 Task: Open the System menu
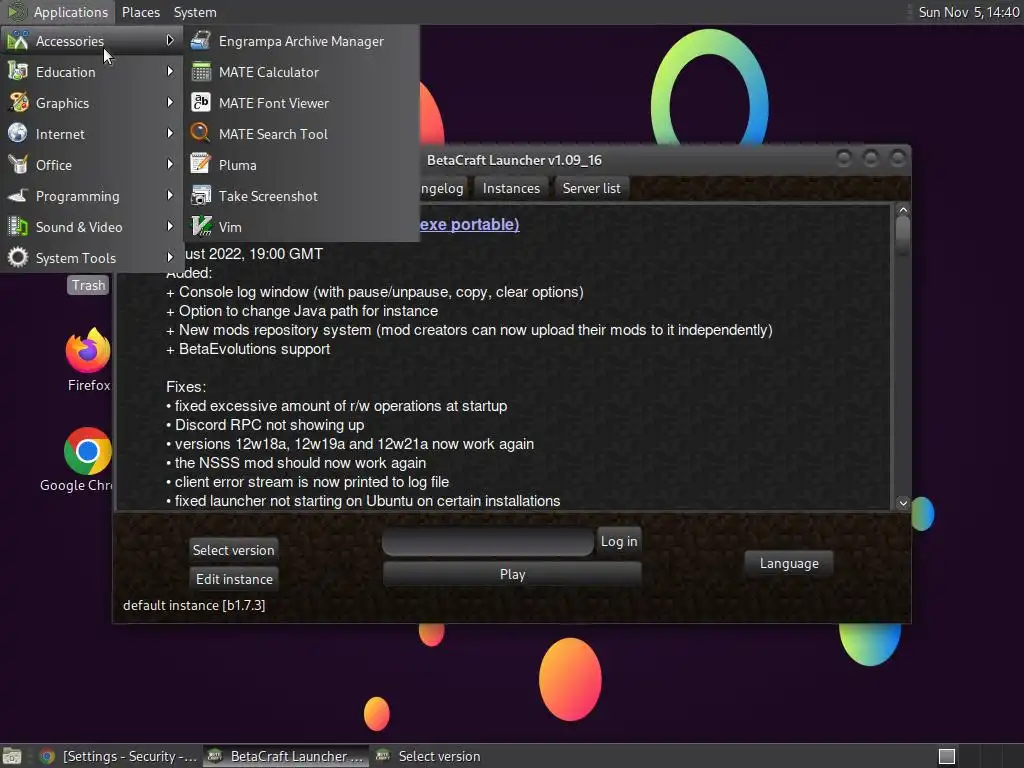coord(195,12)
